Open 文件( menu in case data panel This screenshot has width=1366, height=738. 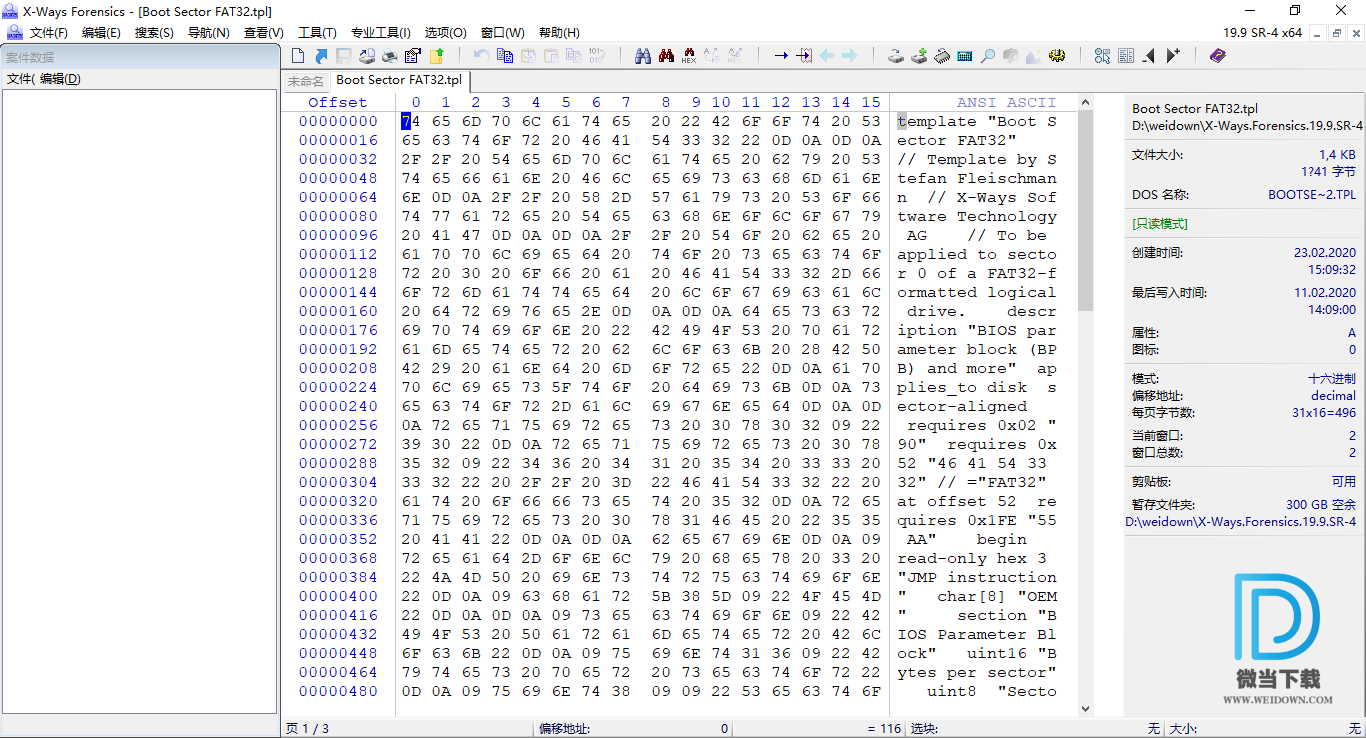click(x=20, y=79)
